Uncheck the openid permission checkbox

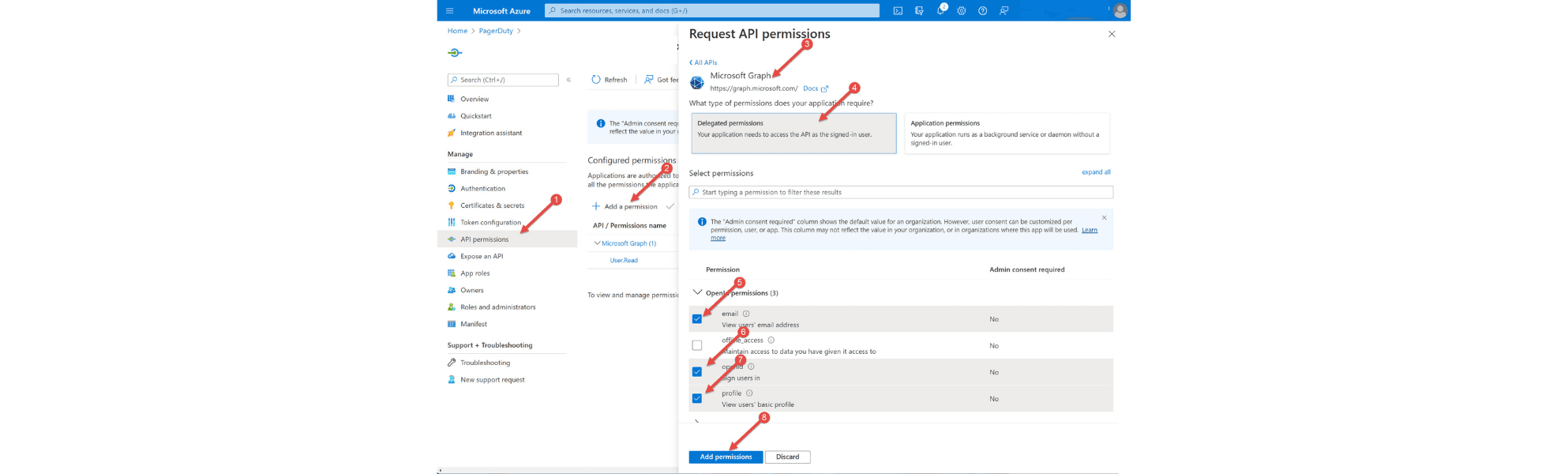(697, 372)
